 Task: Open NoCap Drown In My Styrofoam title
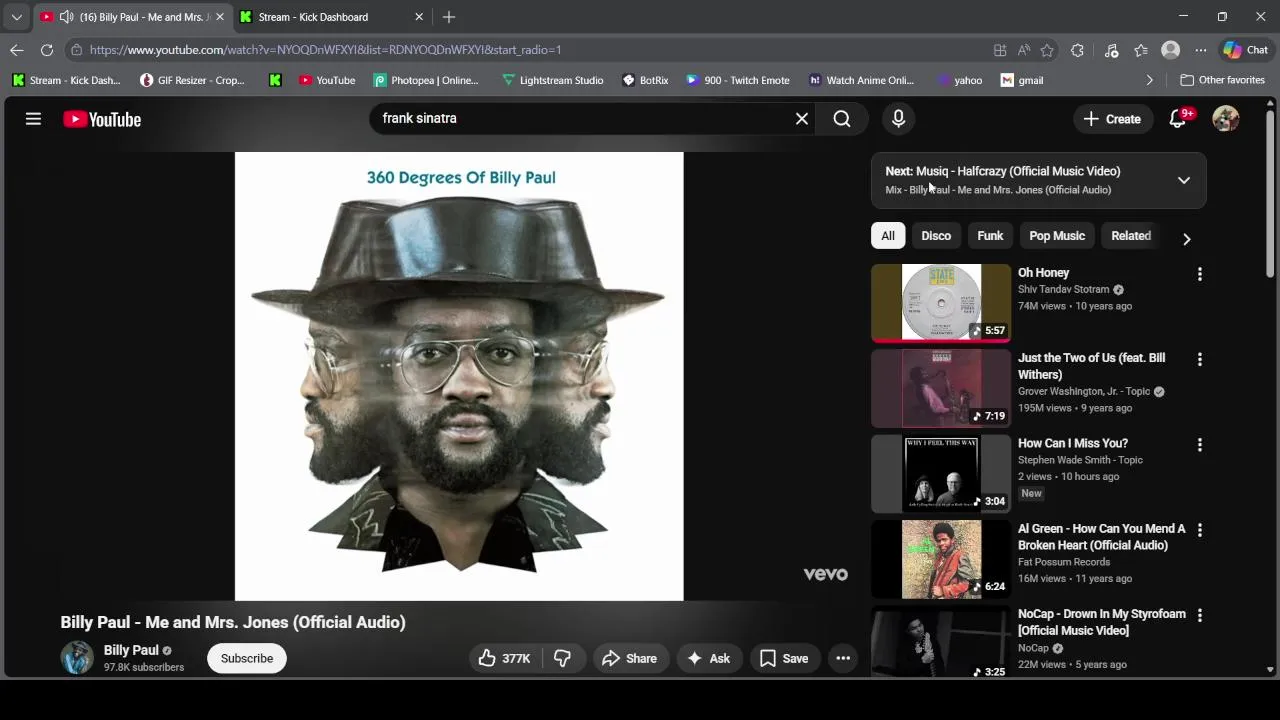(1102, 622)
